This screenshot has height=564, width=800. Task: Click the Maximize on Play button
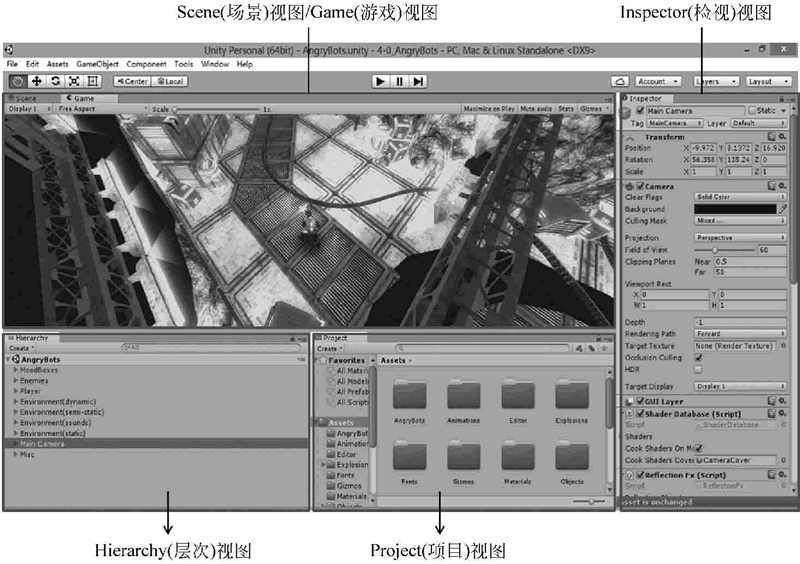point(488,108)
